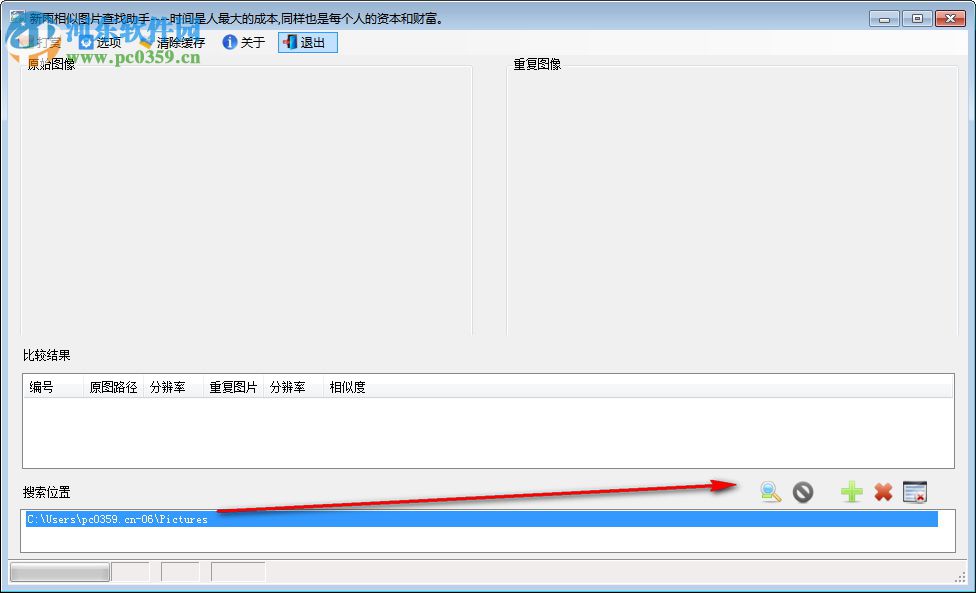The width and height of the screenshot is (976, 593).
Task: Click the horizontal scrollbar at the bottom
Action: [58, 571]
